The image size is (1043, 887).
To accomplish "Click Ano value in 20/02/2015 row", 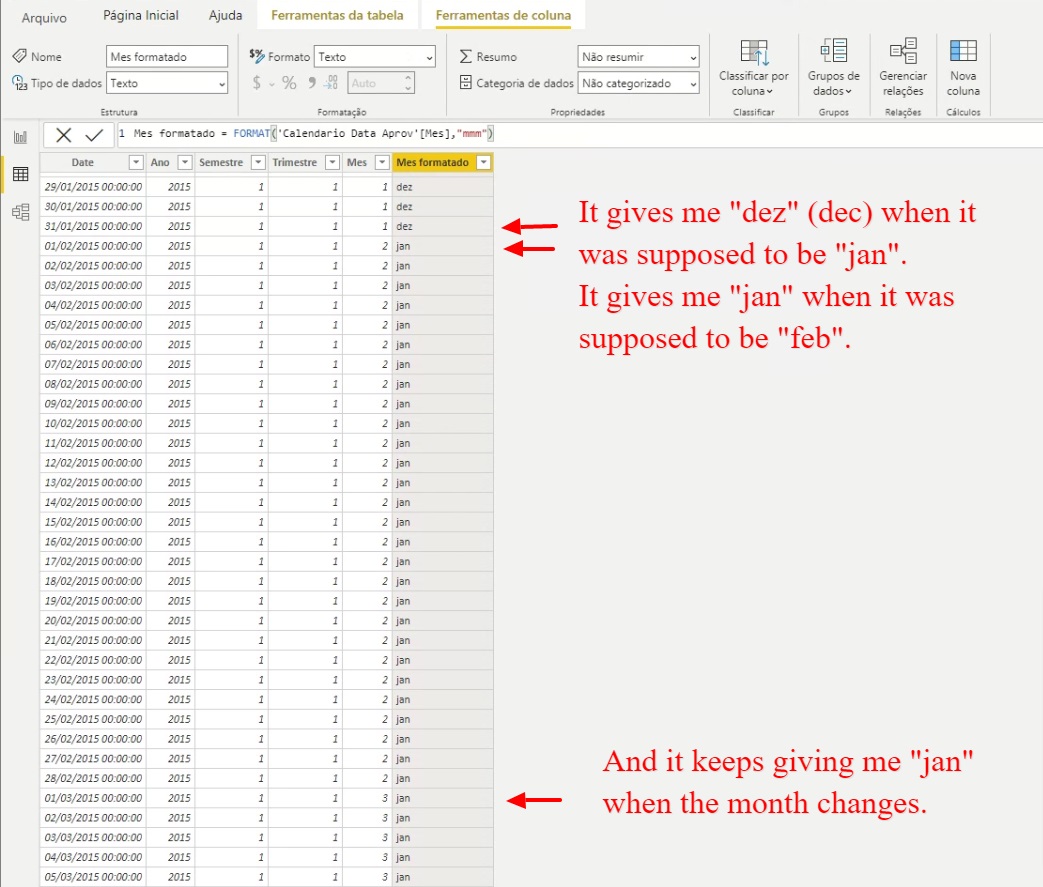I will 170,621.
